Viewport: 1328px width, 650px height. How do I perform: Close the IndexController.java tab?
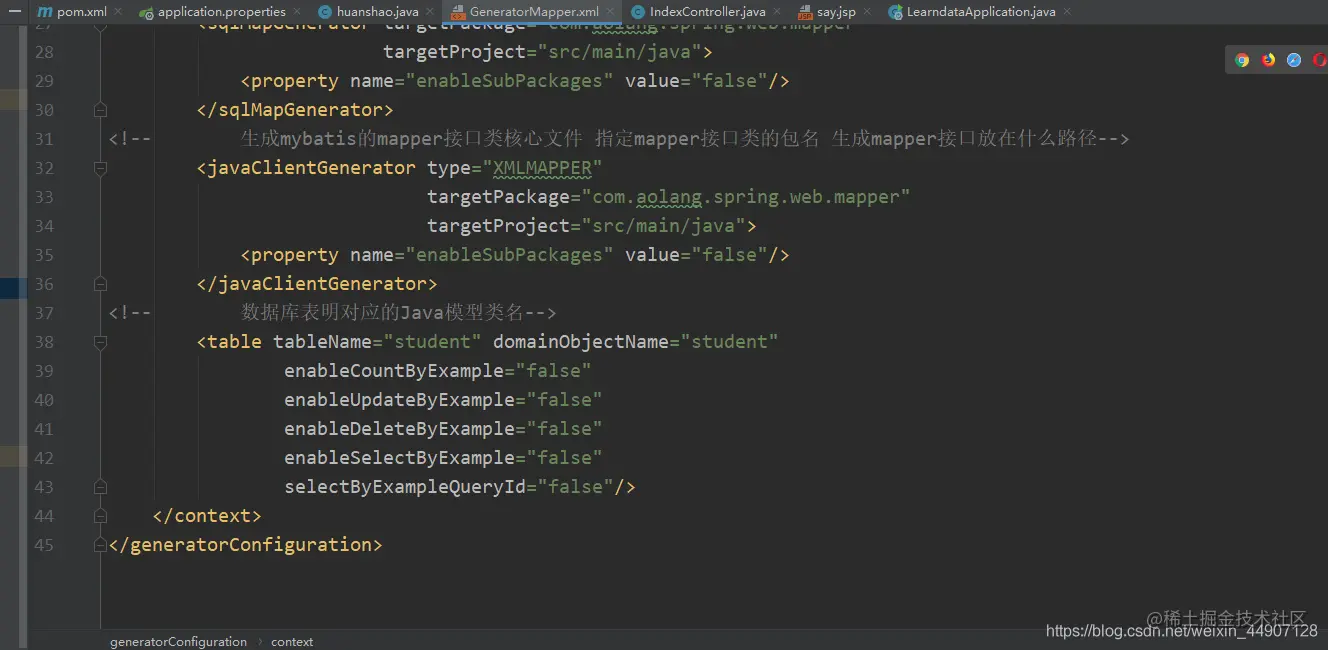[x=778, y=12]
